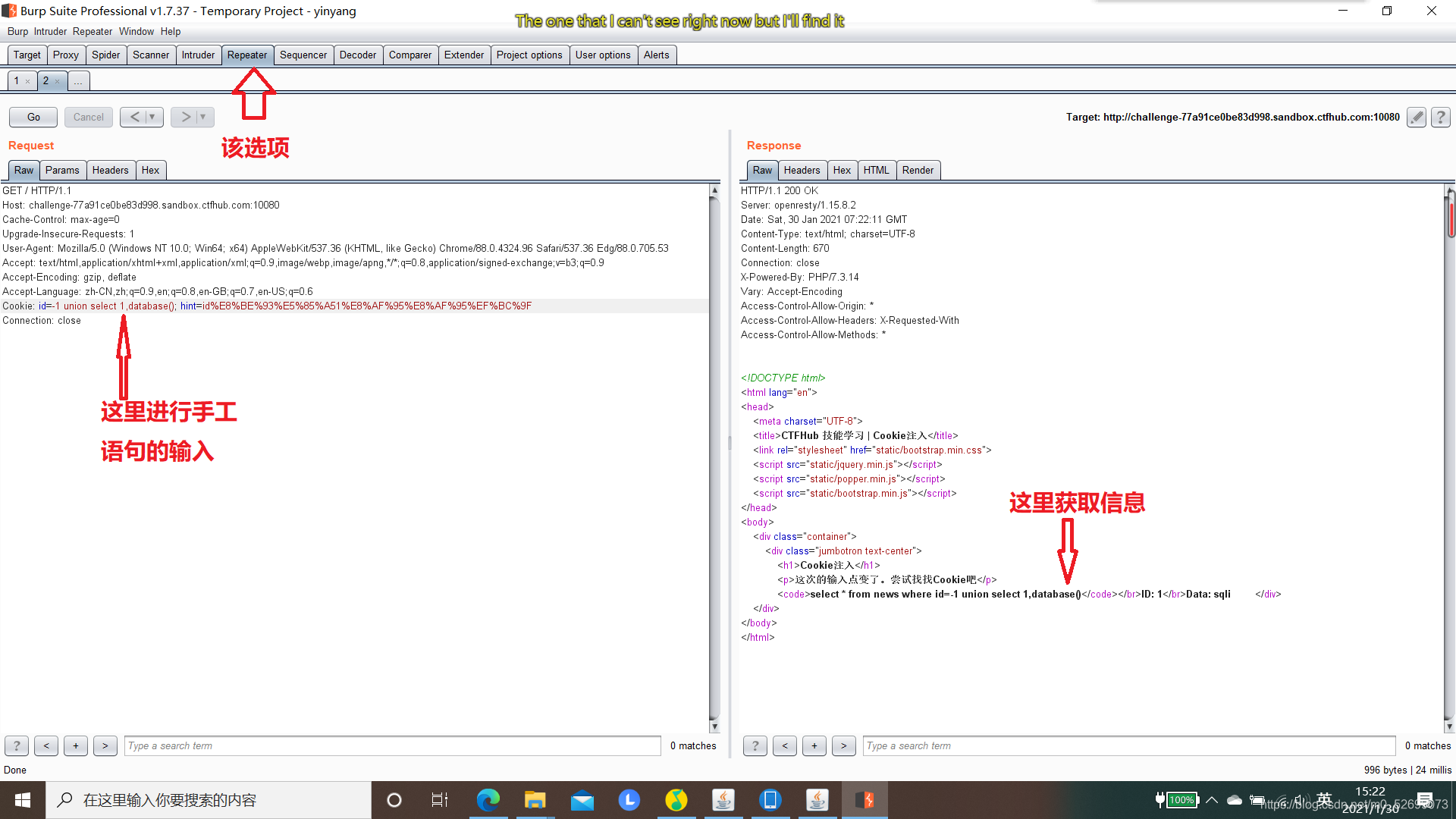The image size is (1456, 819).
Task: Open the blue phone app on taskbar
Action: (x=770, y=800)
